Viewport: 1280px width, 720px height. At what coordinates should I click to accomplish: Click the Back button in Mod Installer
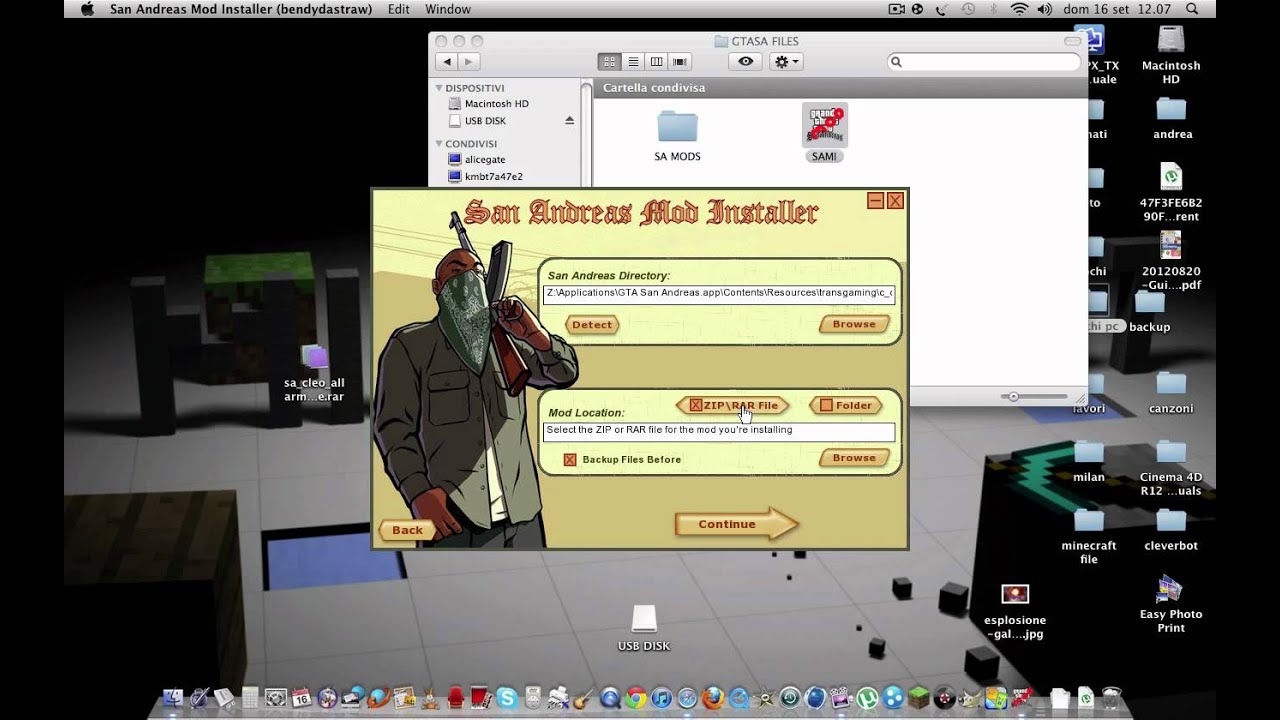pos(407,530)
